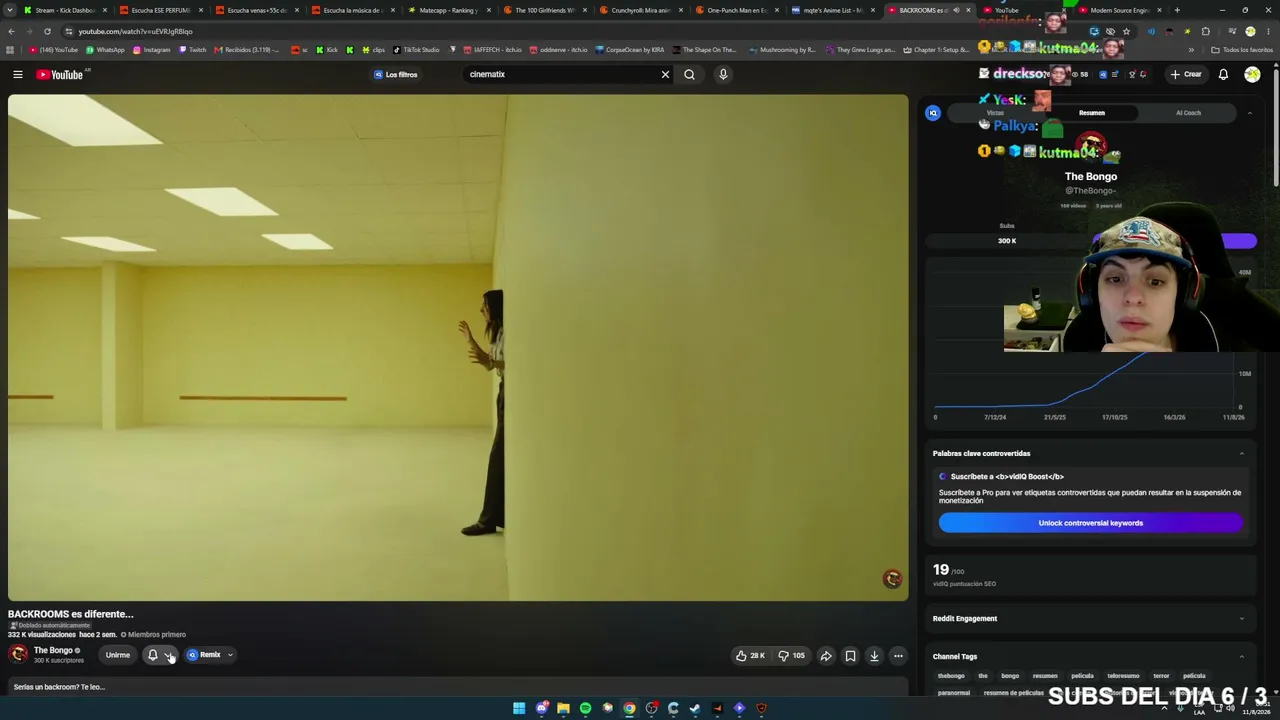Click the vidIQ Remix button
Image resolution: width=1280 pixels, height=720 pixels.
click(204, 655)
